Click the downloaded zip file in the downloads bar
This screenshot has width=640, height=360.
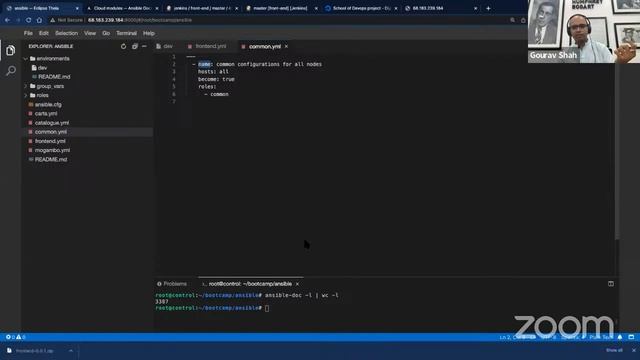click(x=35, y=351)
